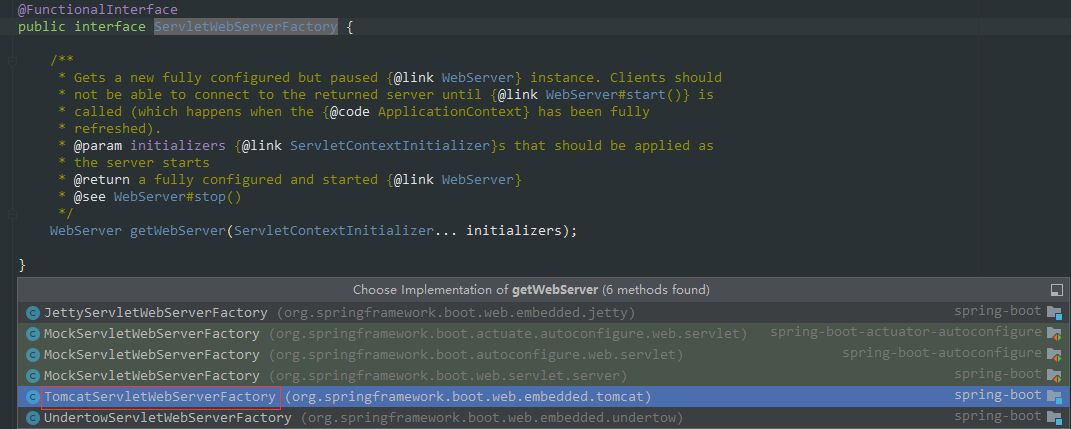
Task: Collapse the Javadoc comment at its closing fold marker
Action: click(x=12, y=214)
